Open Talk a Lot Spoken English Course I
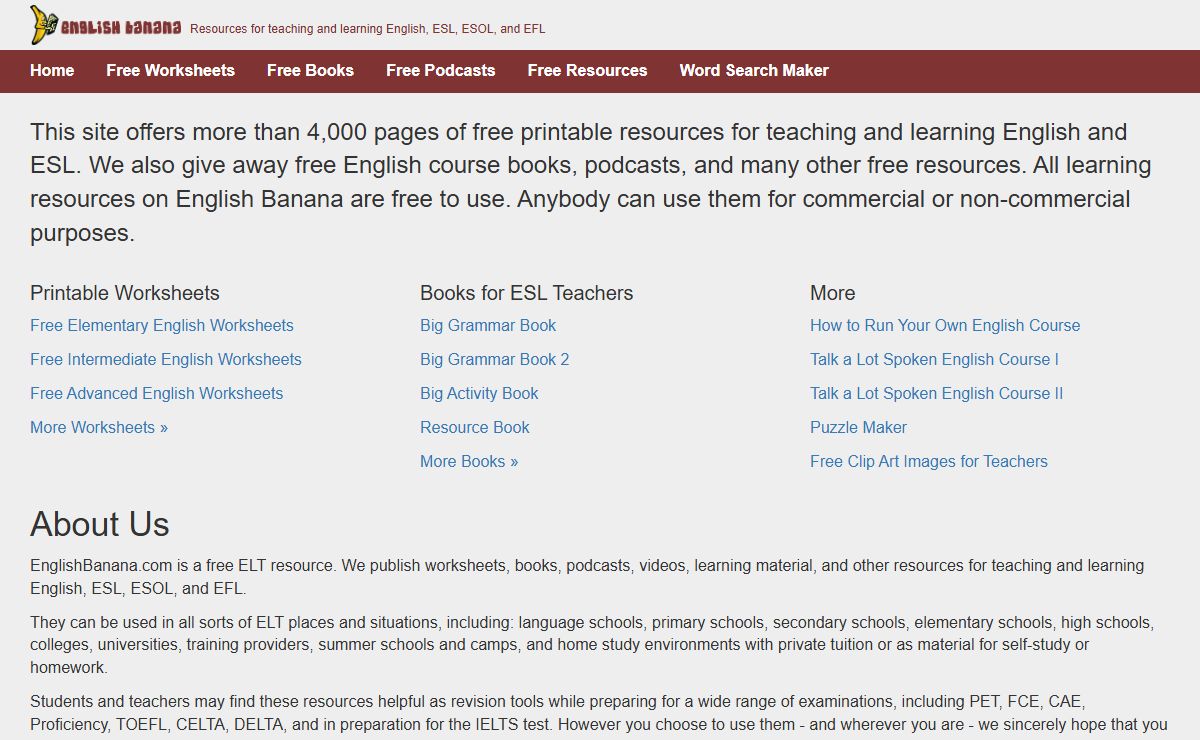1200x740 pixels. (x=934, y=359)
